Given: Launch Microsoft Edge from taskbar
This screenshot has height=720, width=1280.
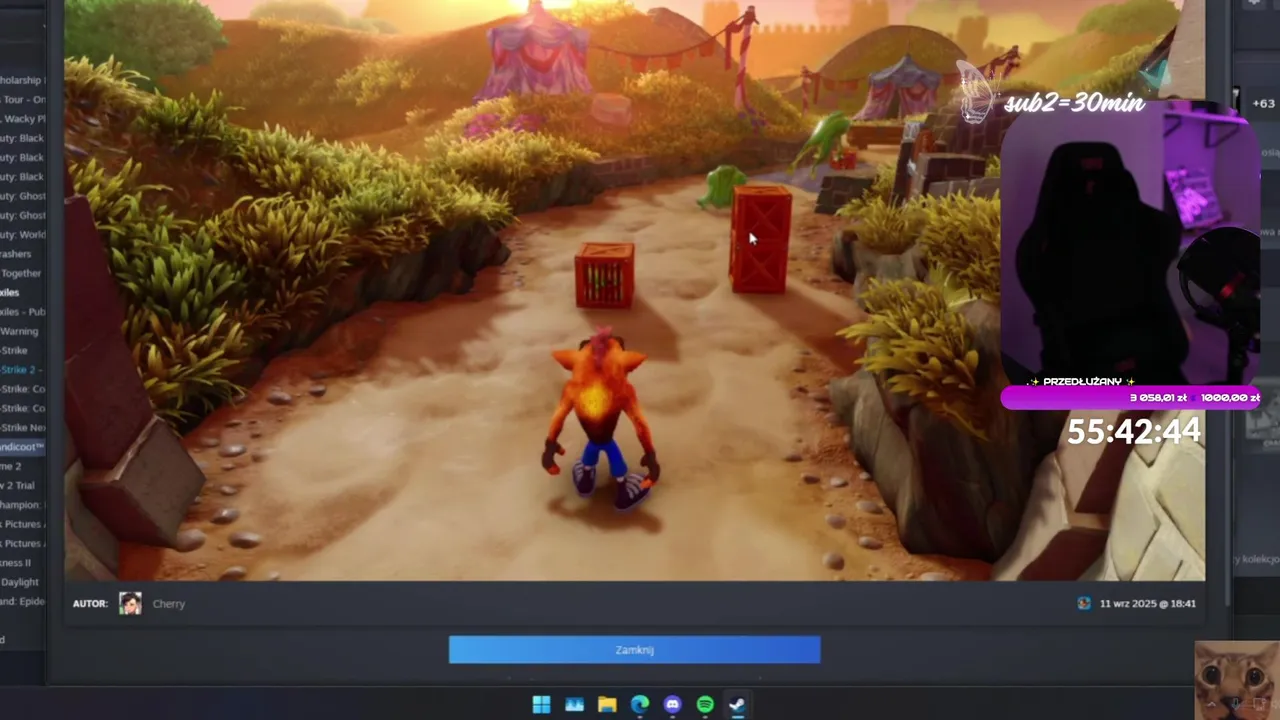Looking at the screenshot, I should click(640, 705).
